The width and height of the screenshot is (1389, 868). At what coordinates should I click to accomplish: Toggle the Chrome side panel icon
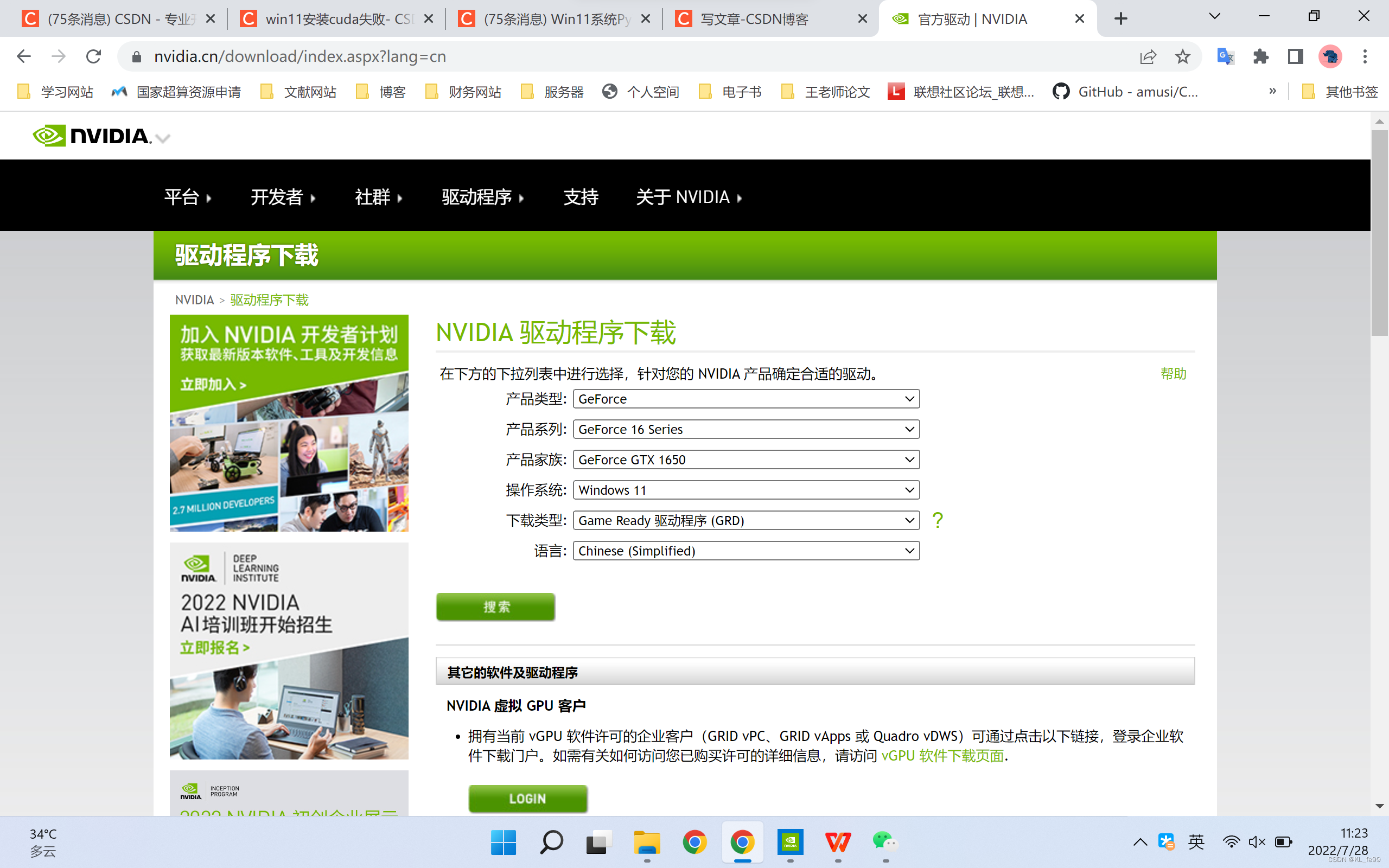1296,56
